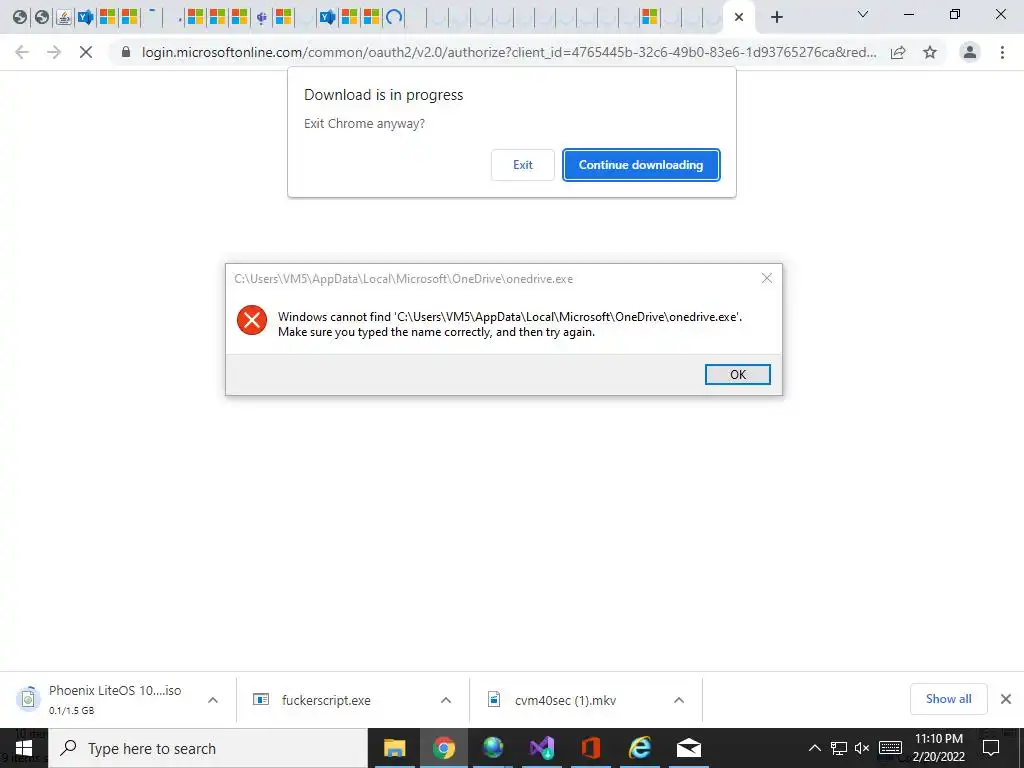
Task: Click the browser forward arrow
Action: tap(54, 52)
